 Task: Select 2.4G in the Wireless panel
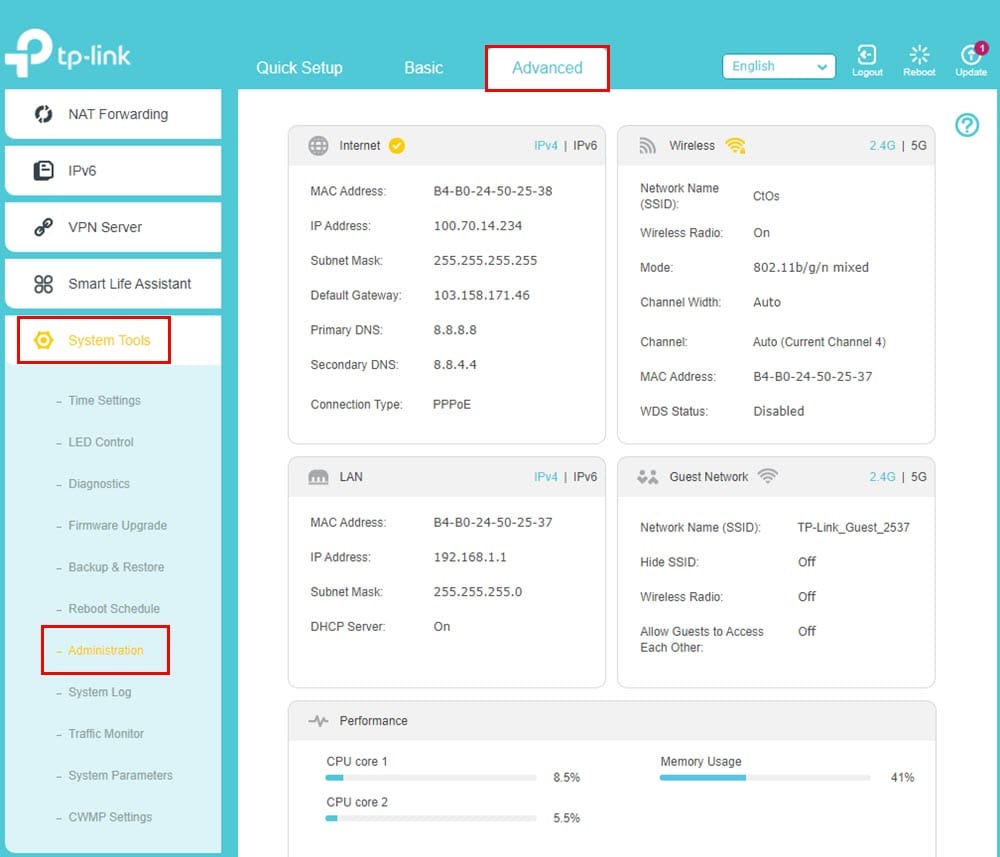pyautogui.click(x=882, y=145)
